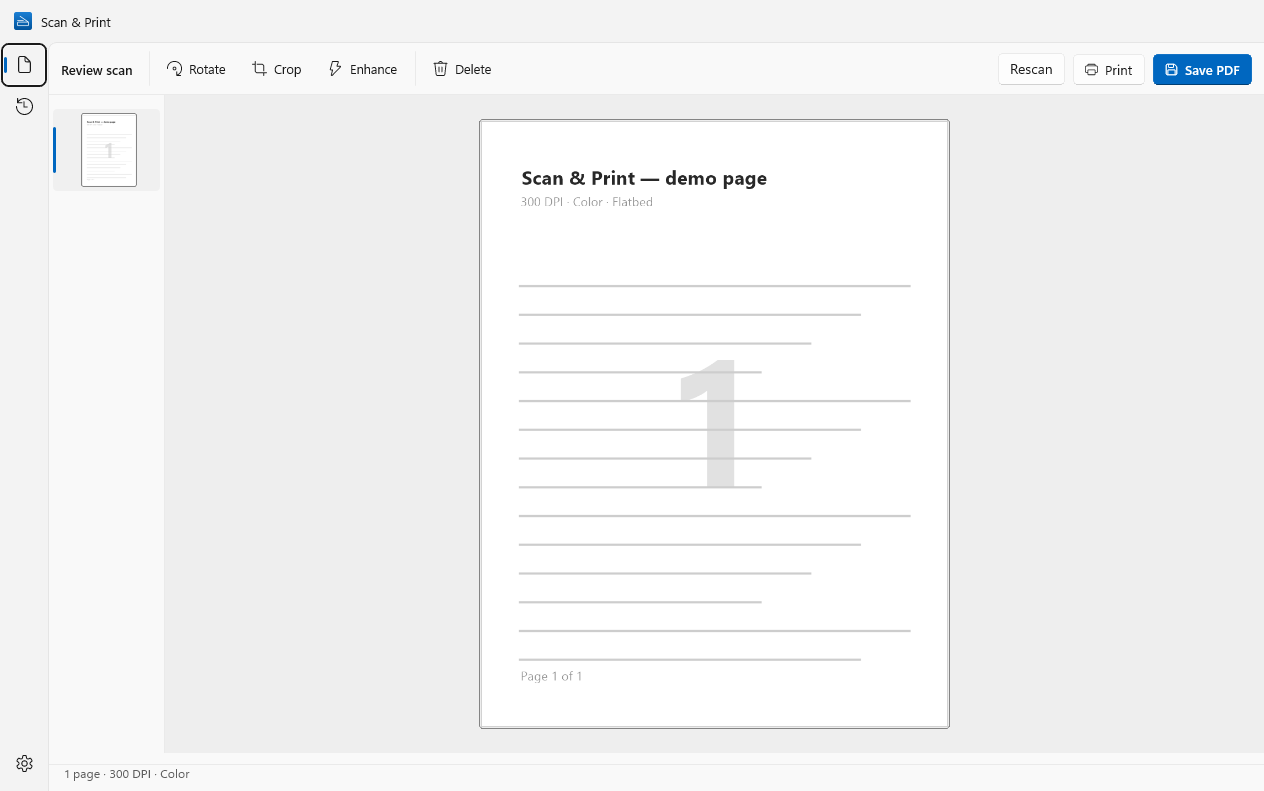This screenshot has width=1264, height=791.
Task: Click 'Scan & Print — demo page' title text
Action: (x=644, y=178)
